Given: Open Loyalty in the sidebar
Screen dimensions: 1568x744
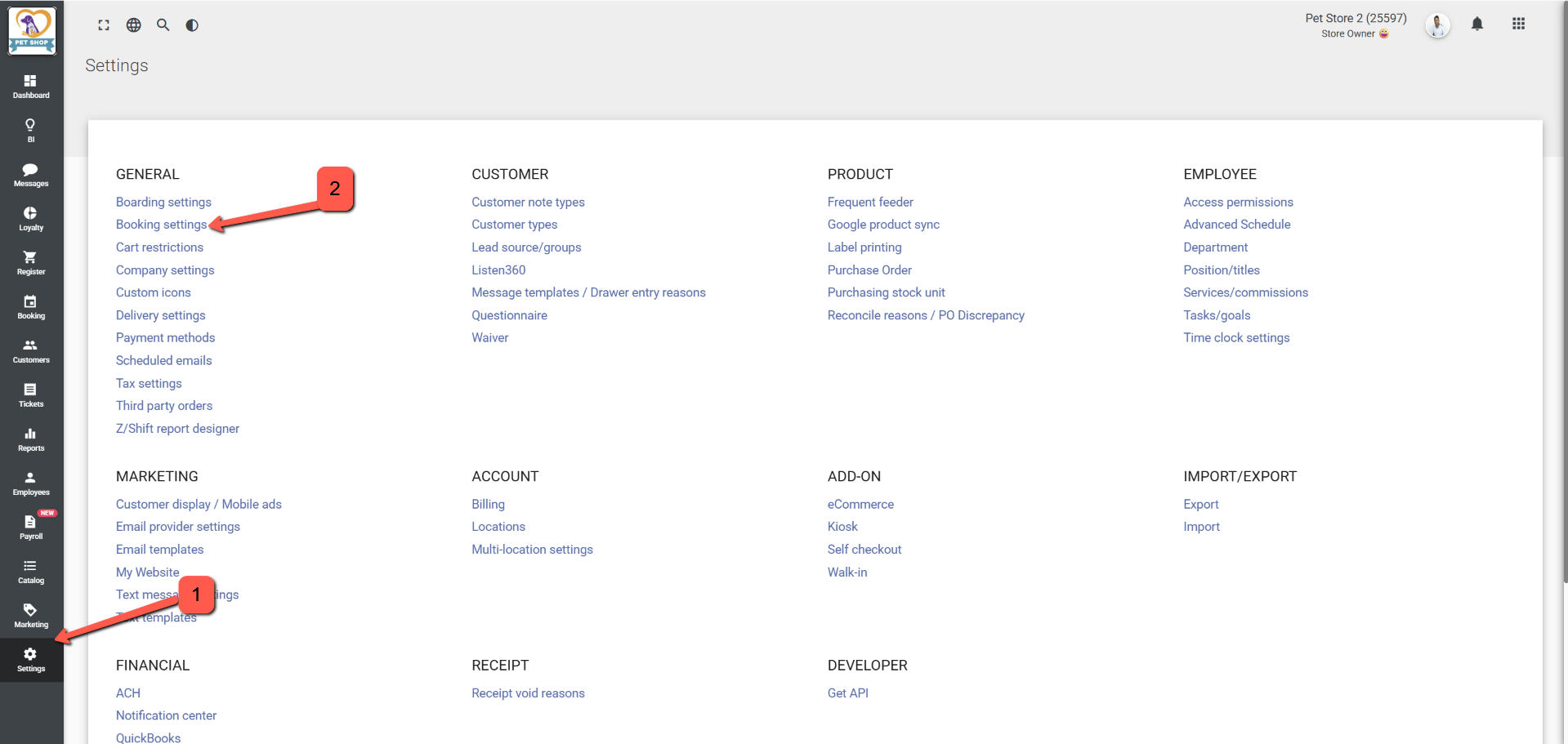Looking at the screenshot, I should pos(31,219).
